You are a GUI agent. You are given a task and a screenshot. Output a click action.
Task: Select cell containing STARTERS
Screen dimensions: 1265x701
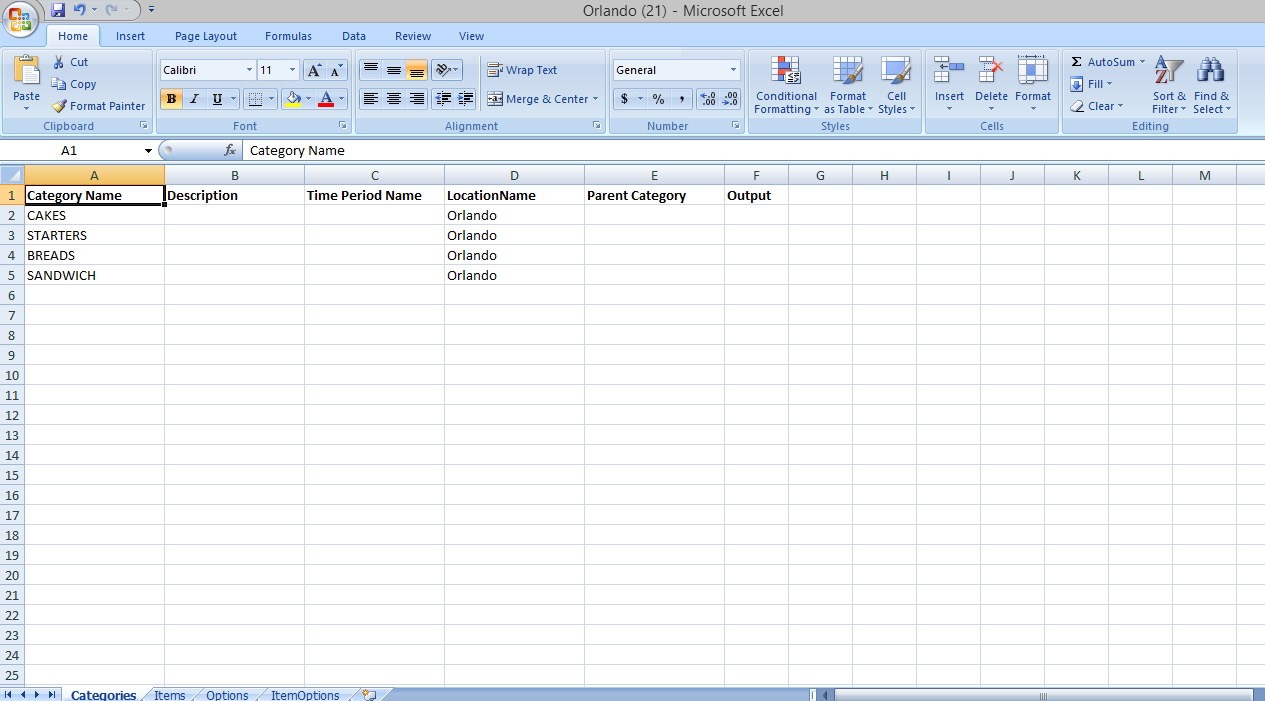pos(94,235)
